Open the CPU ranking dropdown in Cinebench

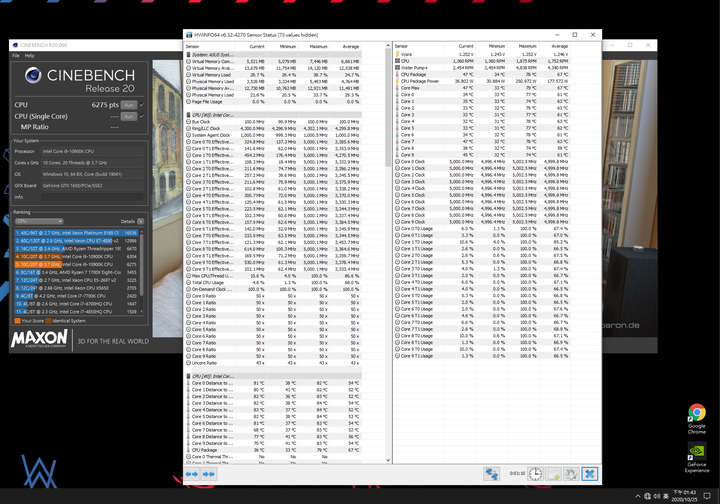[39, 221]
